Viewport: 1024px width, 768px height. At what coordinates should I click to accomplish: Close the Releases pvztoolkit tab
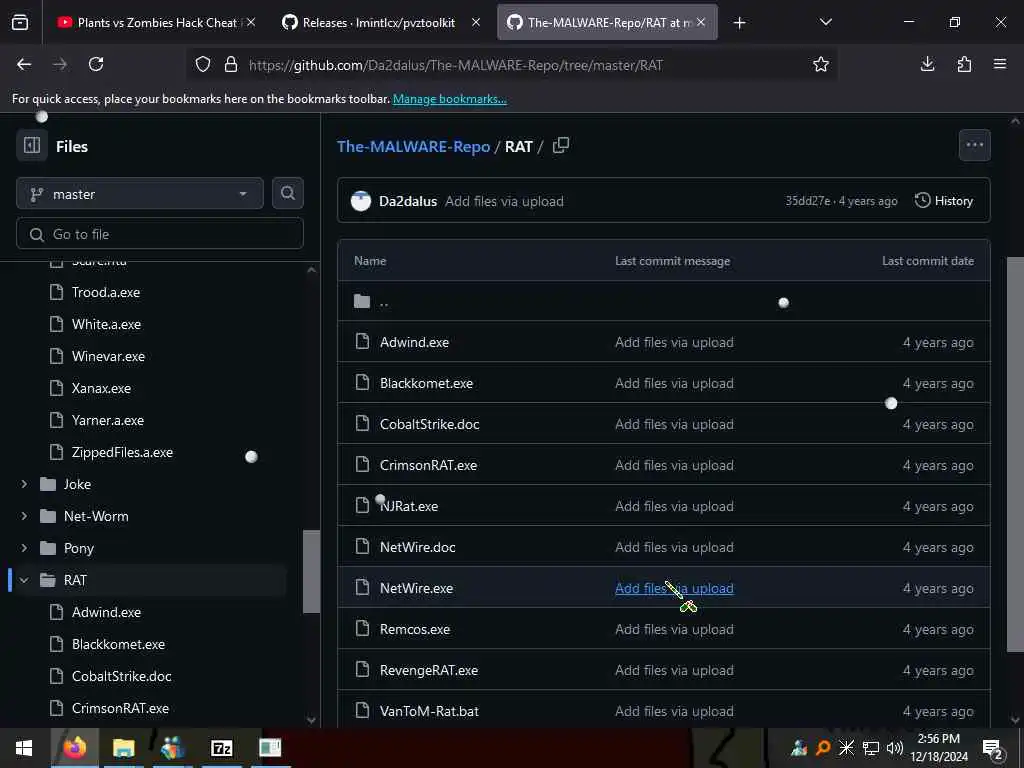[x=476, y=22]
